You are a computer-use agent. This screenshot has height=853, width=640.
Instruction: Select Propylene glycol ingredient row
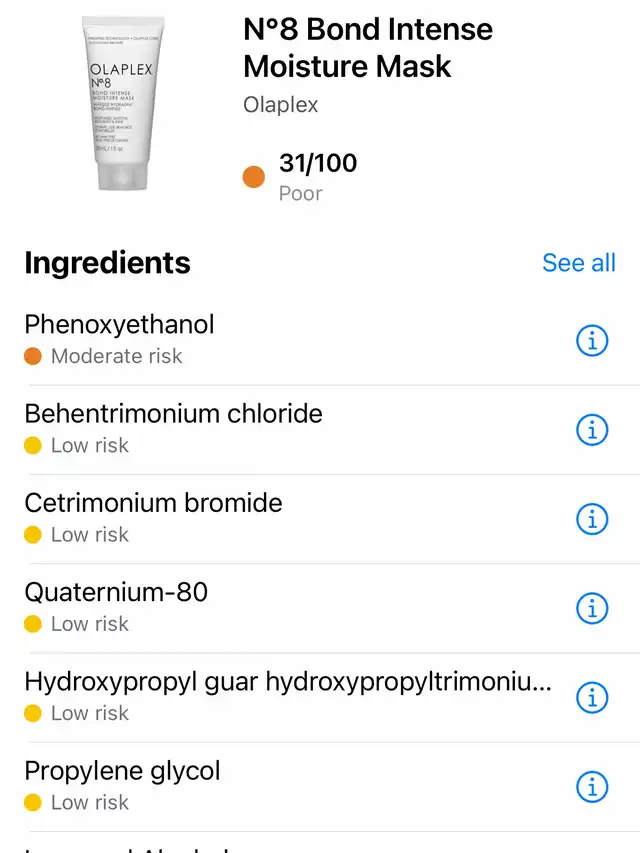[320, 787]
